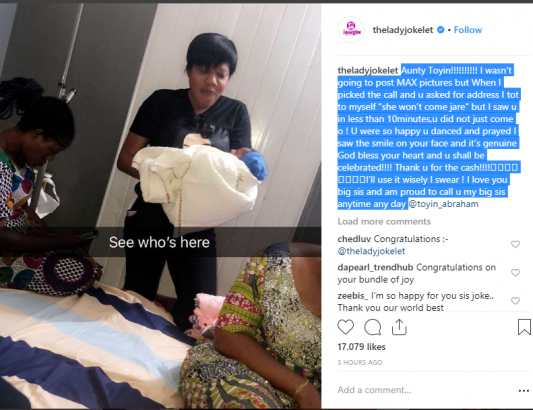This screenshot has height=410, width=533.
Task: Open chedluv's profile from comment
Action: click(354, 239)
